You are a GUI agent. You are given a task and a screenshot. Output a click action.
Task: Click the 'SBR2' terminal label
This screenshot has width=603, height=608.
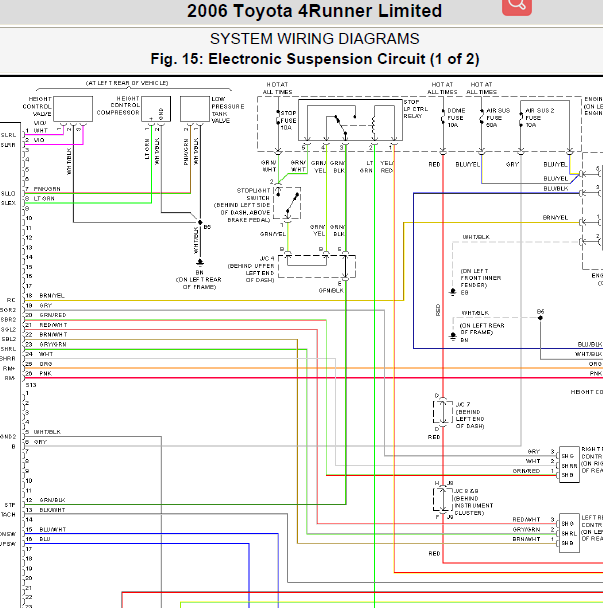coord(9,320)
